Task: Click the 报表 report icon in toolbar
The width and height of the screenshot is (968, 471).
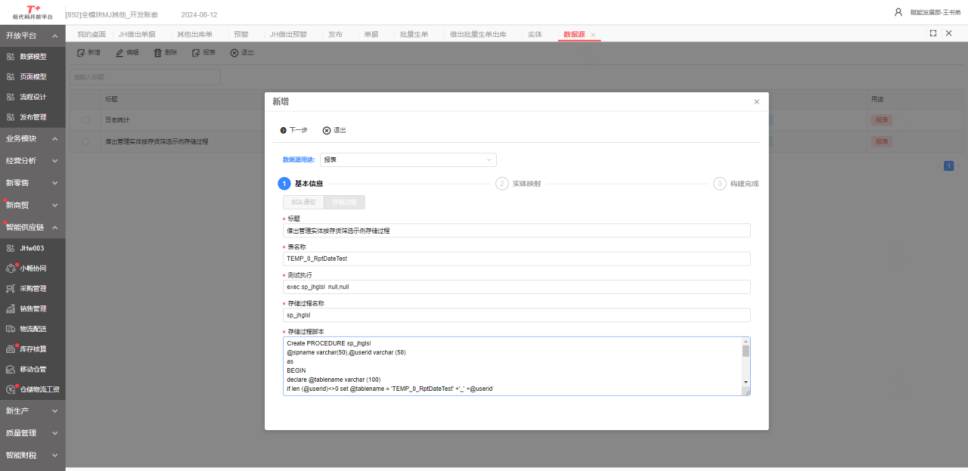Action: coord(196,53)
